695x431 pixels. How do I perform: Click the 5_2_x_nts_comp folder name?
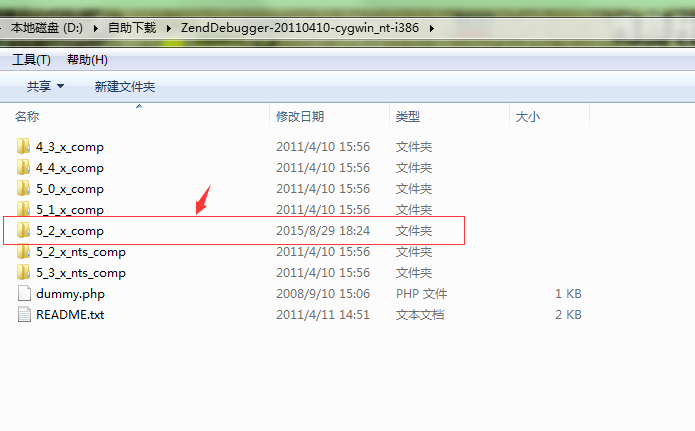pos(81,252)
